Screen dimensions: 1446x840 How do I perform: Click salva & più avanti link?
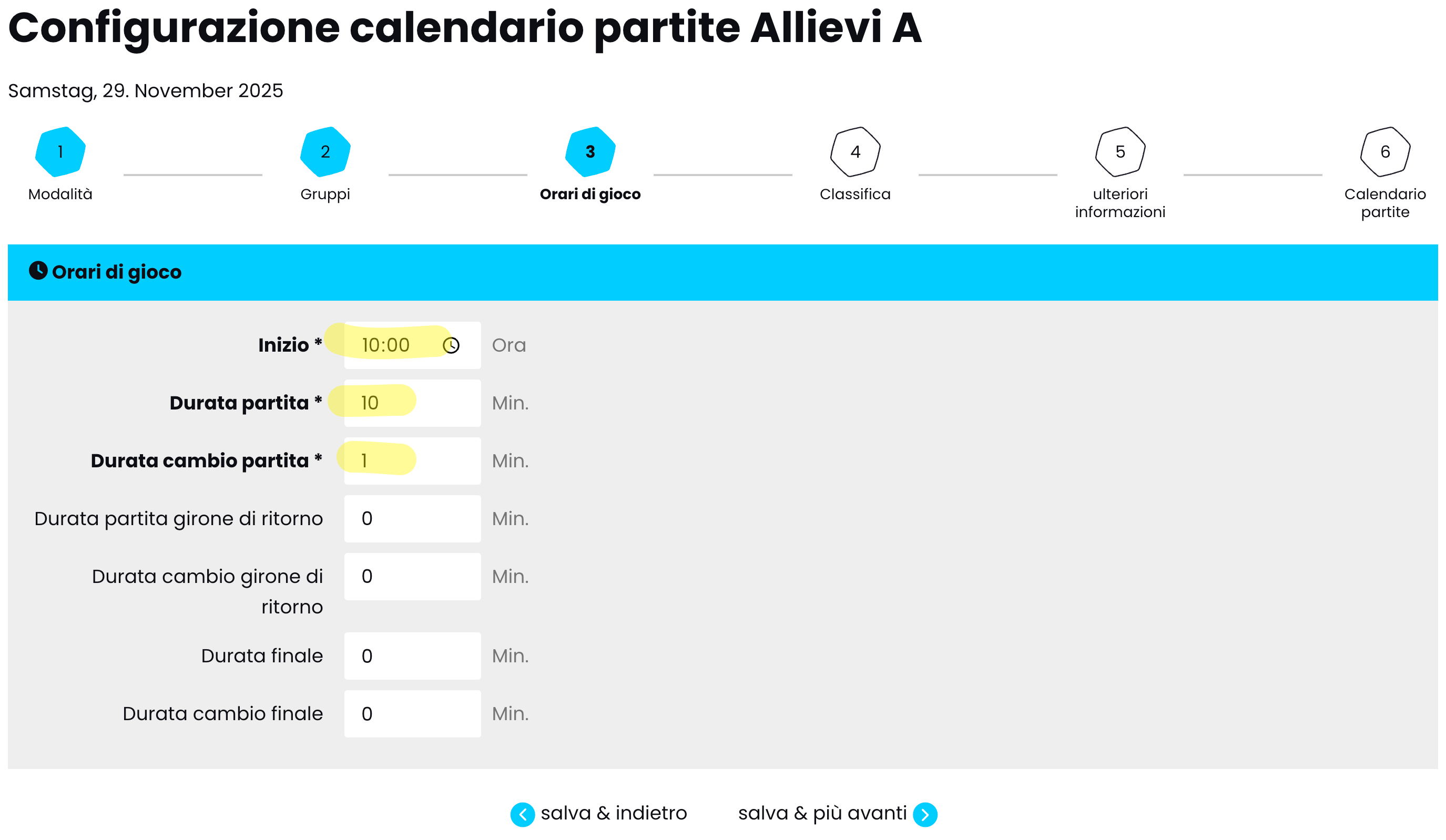[822, 813]
